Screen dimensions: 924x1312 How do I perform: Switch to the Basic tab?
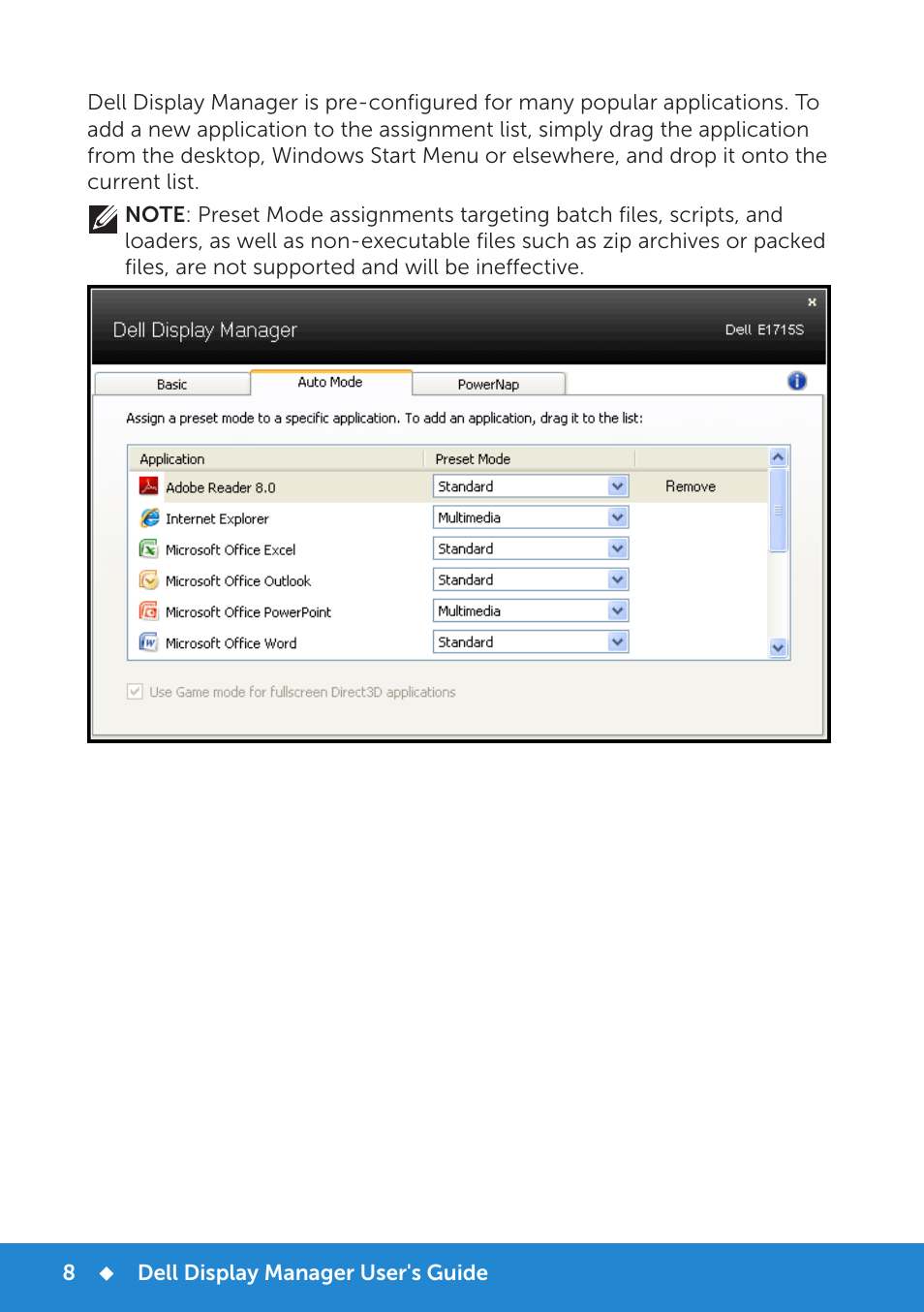(x=172, y=385)
